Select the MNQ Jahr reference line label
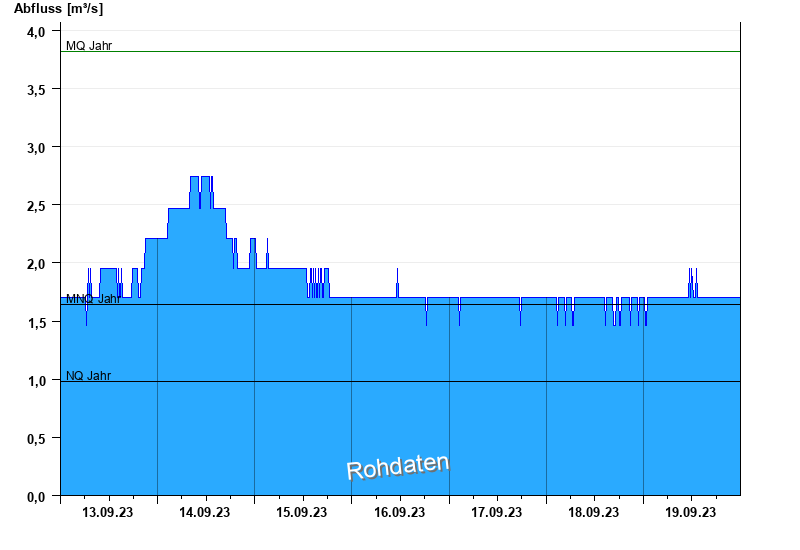Viewport: 800px width, 550px height. coord(93,298)
